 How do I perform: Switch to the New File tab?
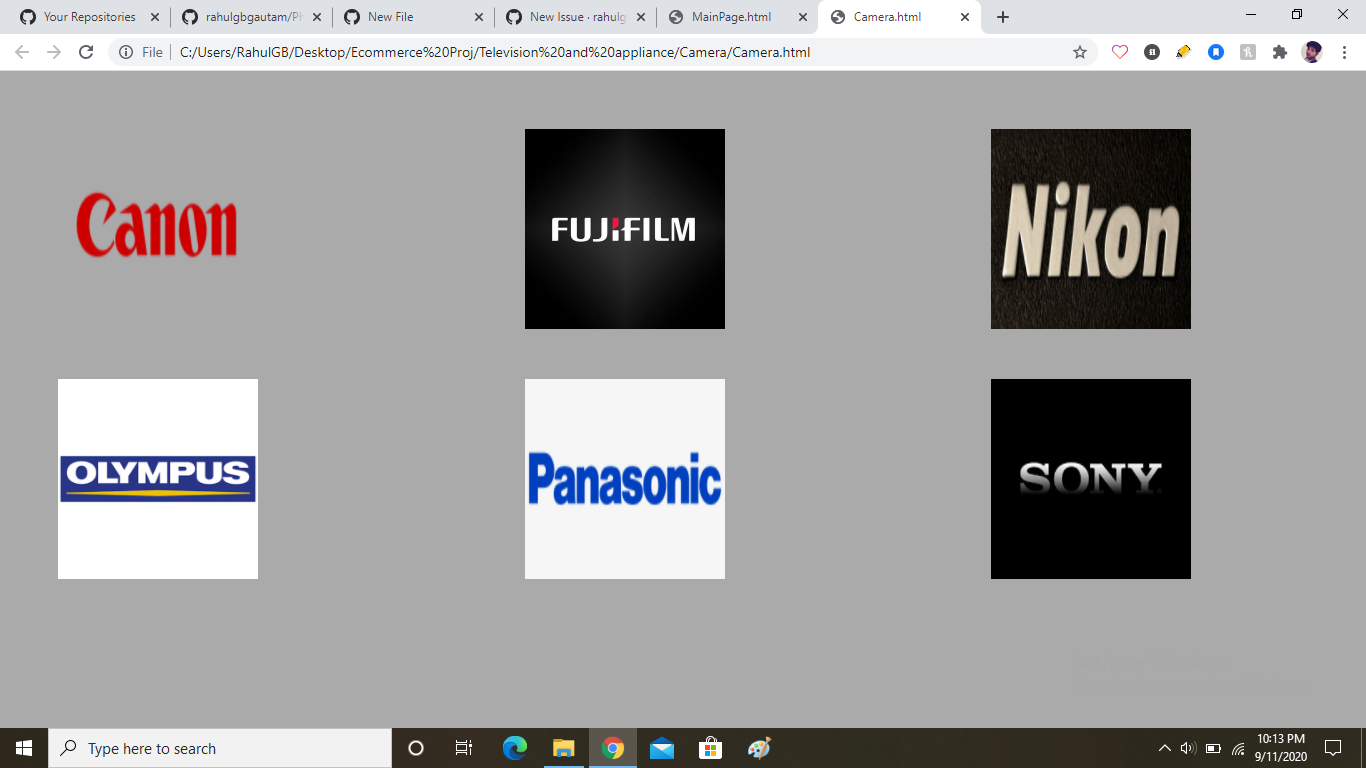click(413, 17)
